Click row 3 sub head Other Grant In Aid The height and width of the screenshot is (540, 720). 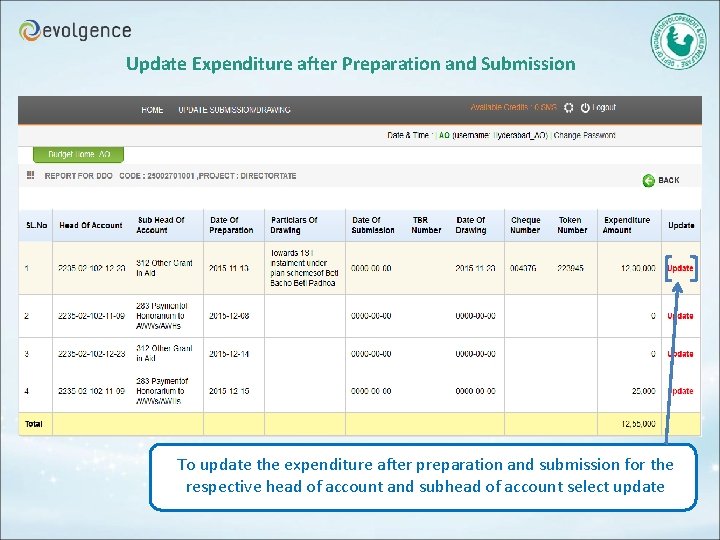point(164,354)
